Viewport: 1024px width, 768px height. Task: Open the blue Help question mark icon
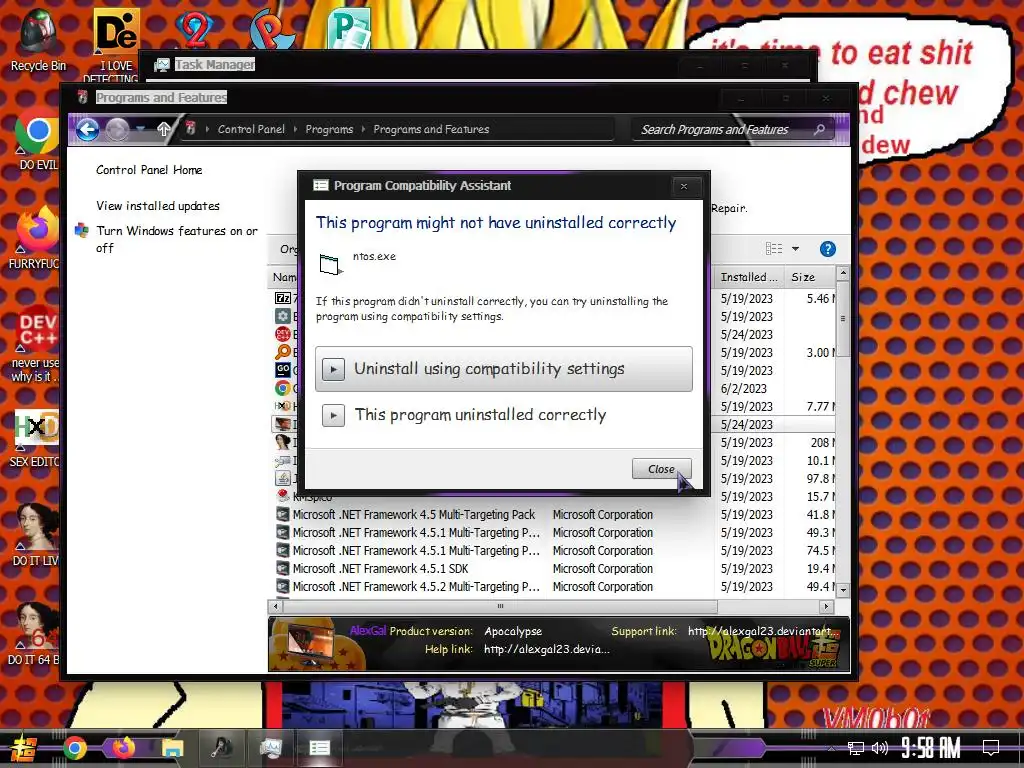click(x=827, y=249)
